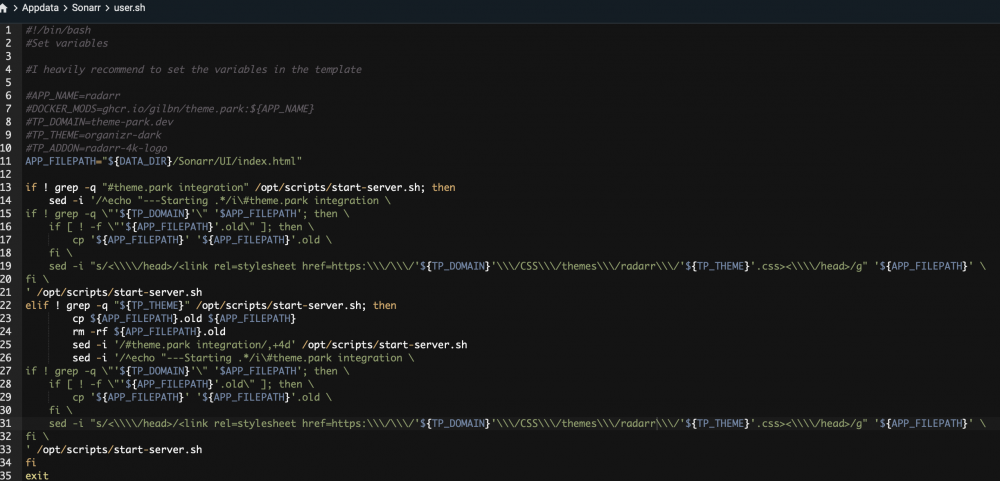Screen dimensions: 1000x481
Task: Click line number 18 in the gutter
Action: [x=6, y=253]
